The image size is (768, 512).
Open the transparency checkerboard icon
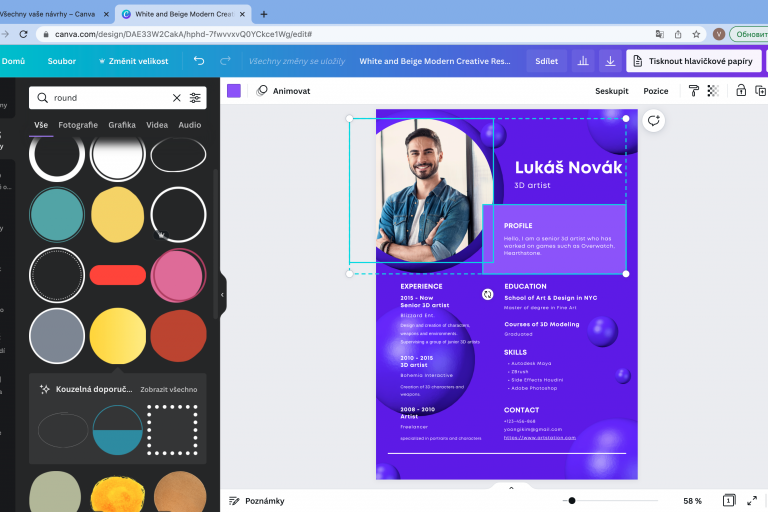tap(713, 90)
